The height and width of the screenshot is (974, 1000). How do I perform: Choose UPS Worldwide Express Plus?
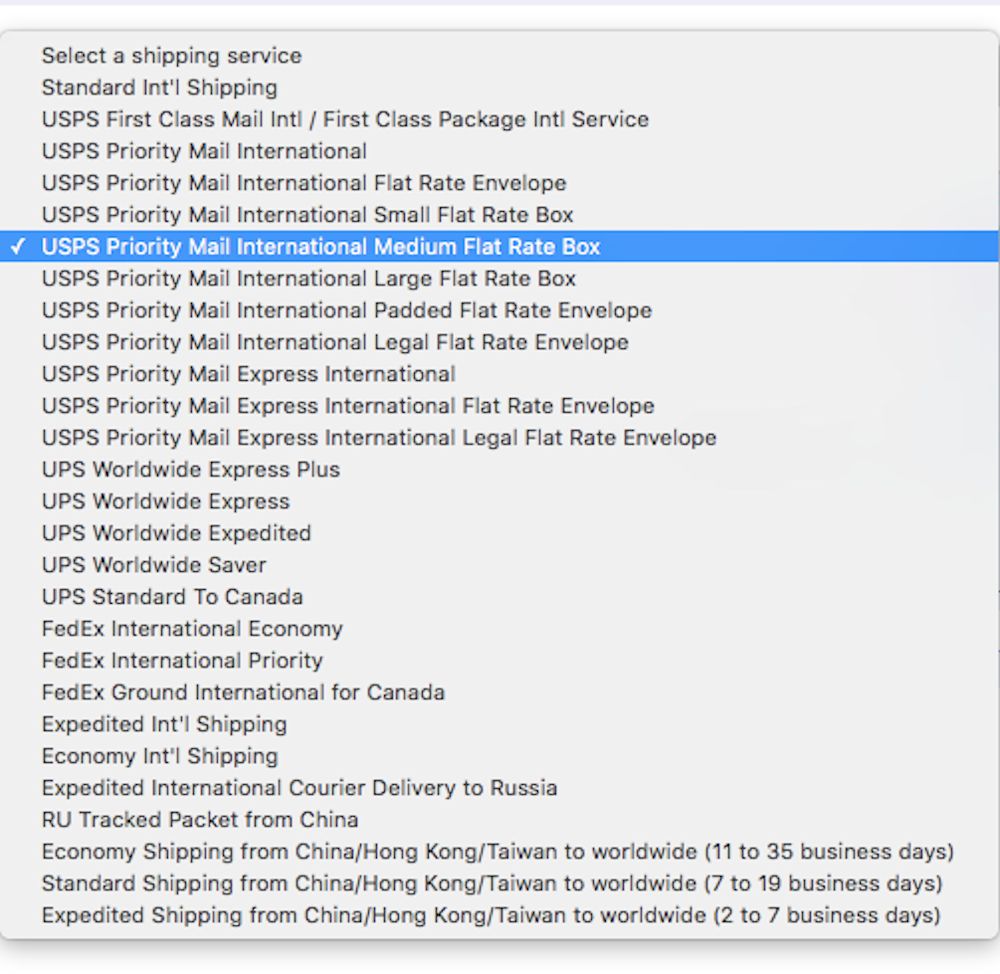(499, 469)
